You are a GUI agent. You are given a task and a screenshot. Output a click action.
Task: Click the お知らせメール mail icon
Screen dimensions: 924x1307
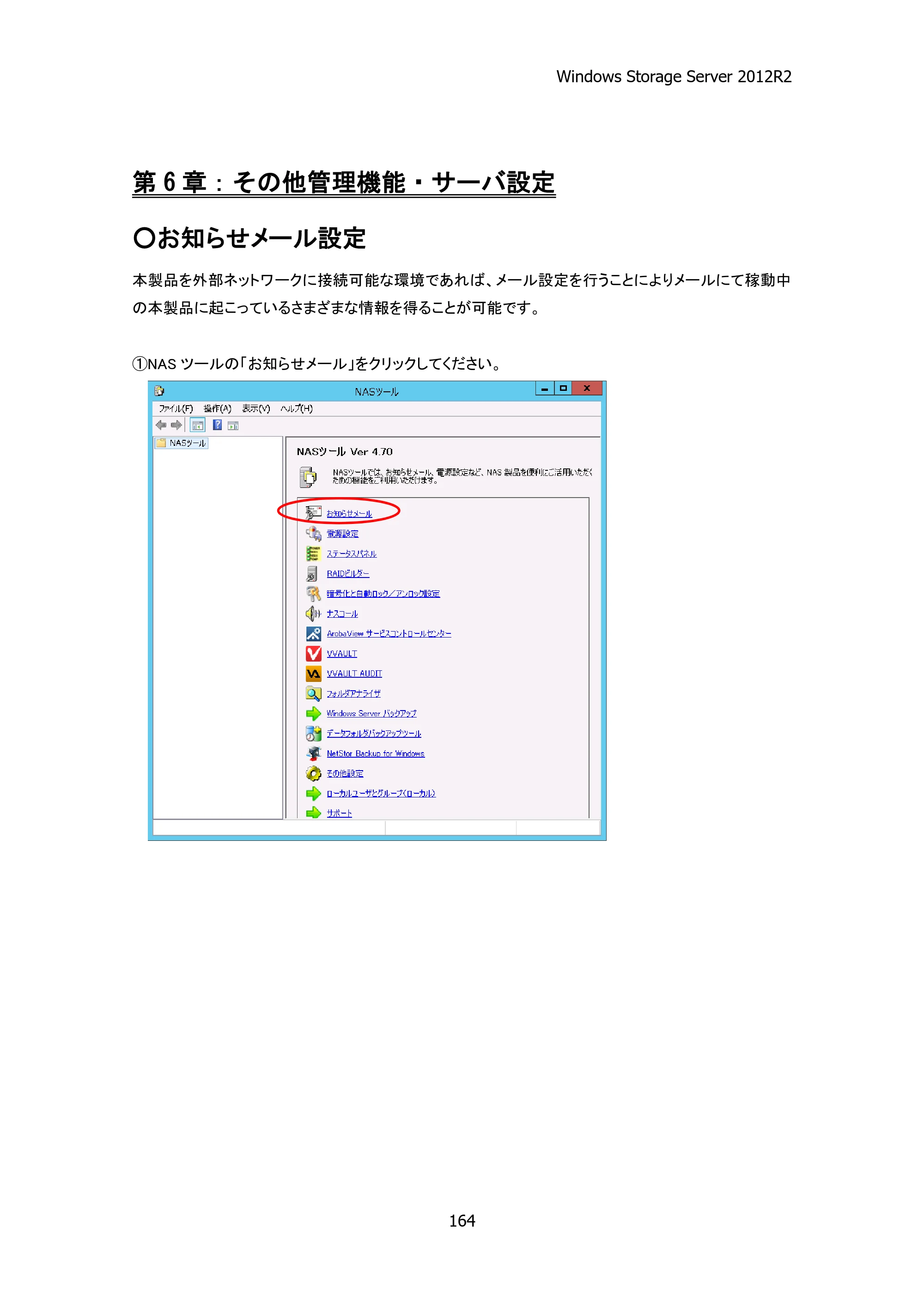click(x=313, y=513)
